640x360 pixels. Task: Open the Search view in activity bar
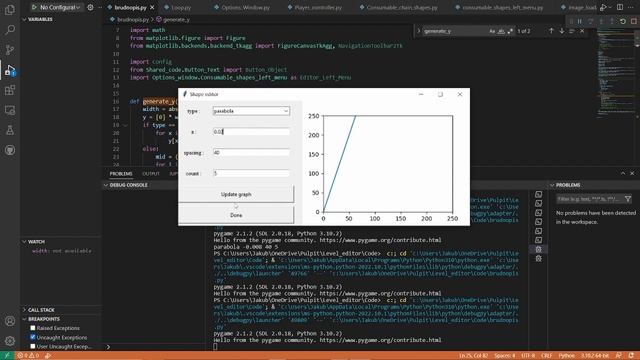(10, 29)
